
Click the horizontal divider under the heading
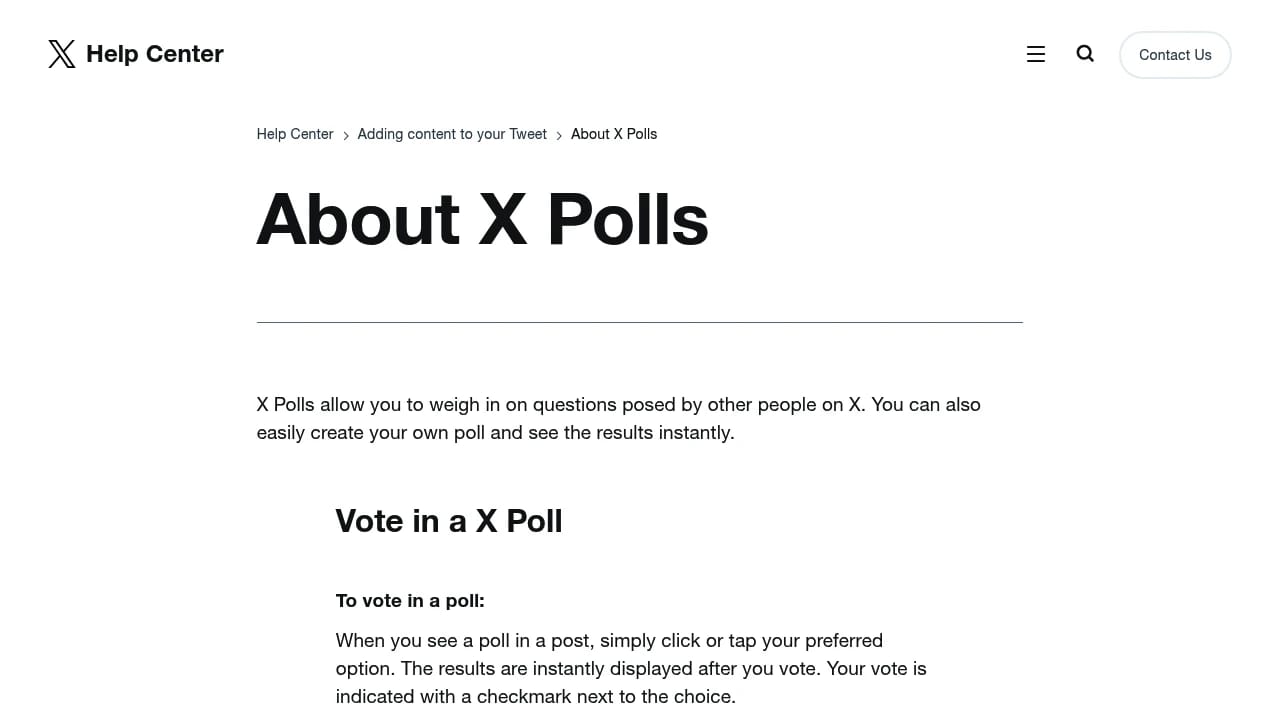639,321
